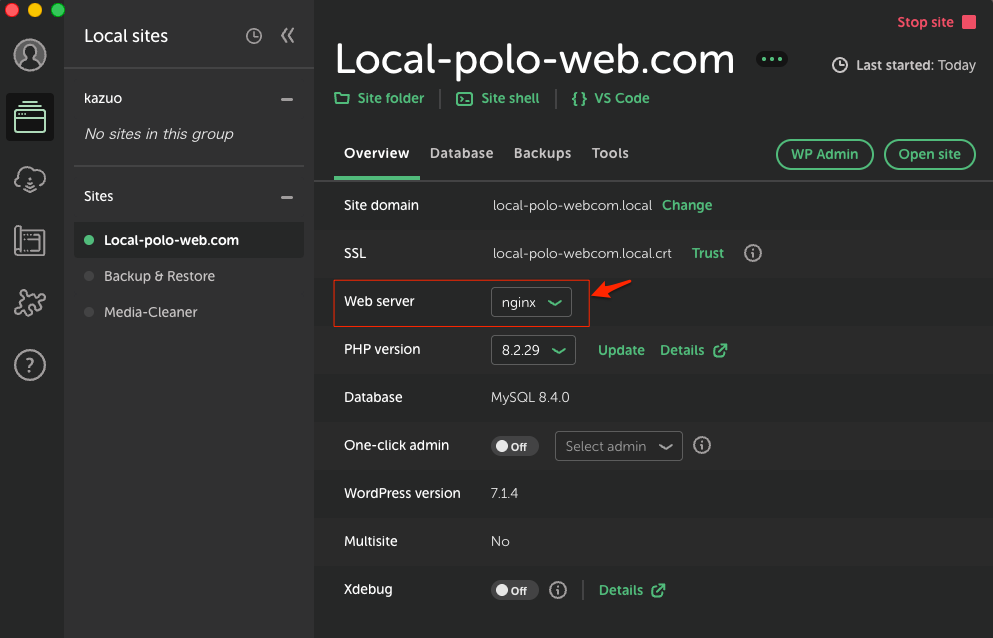The image size is (993, 638).
Task: Open Site folder
Action: click(379, 98)
